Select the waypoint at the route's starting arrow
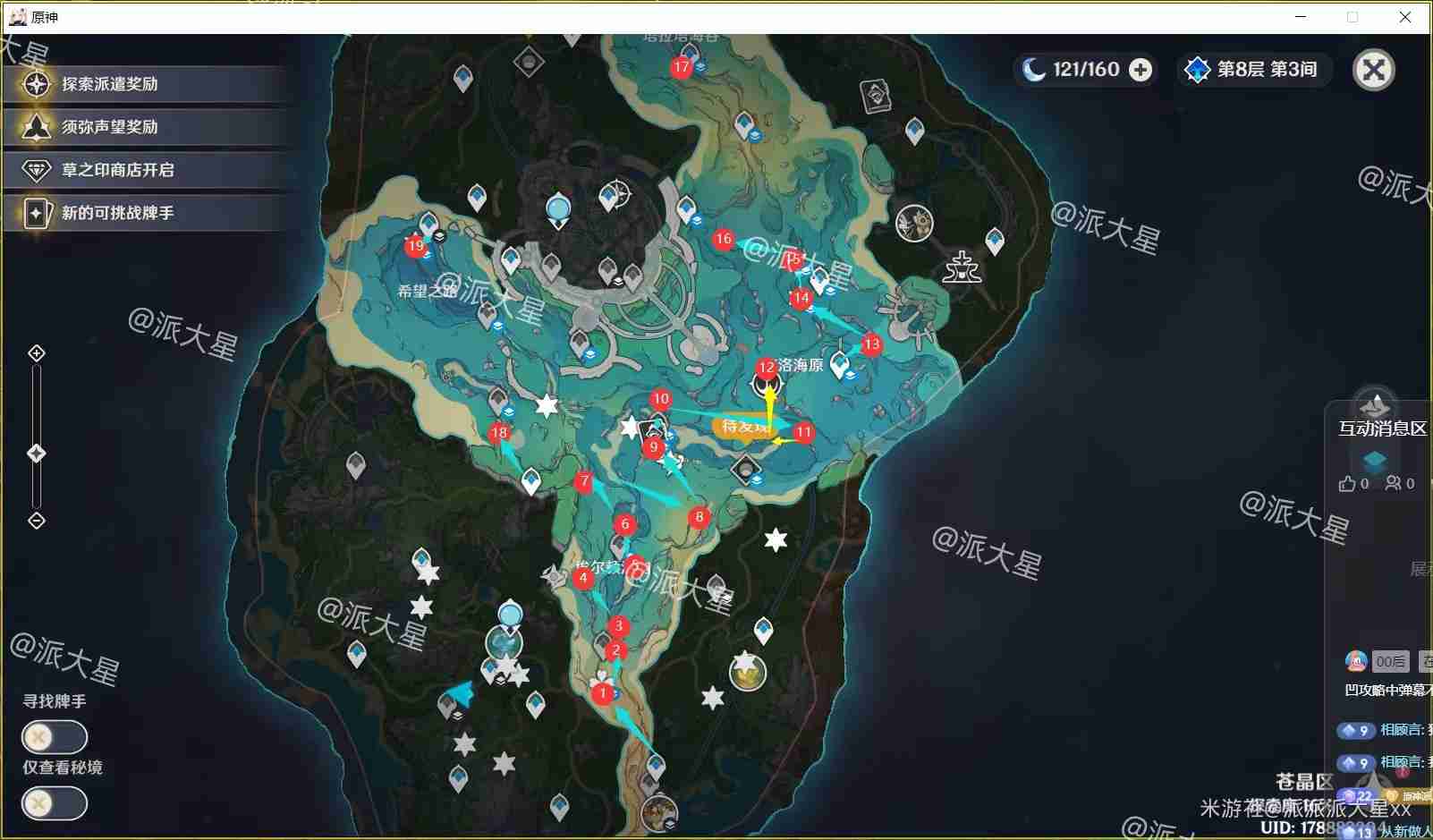Image resolution: width=1433 pixels, height=840 pixels. coord(656,766)
